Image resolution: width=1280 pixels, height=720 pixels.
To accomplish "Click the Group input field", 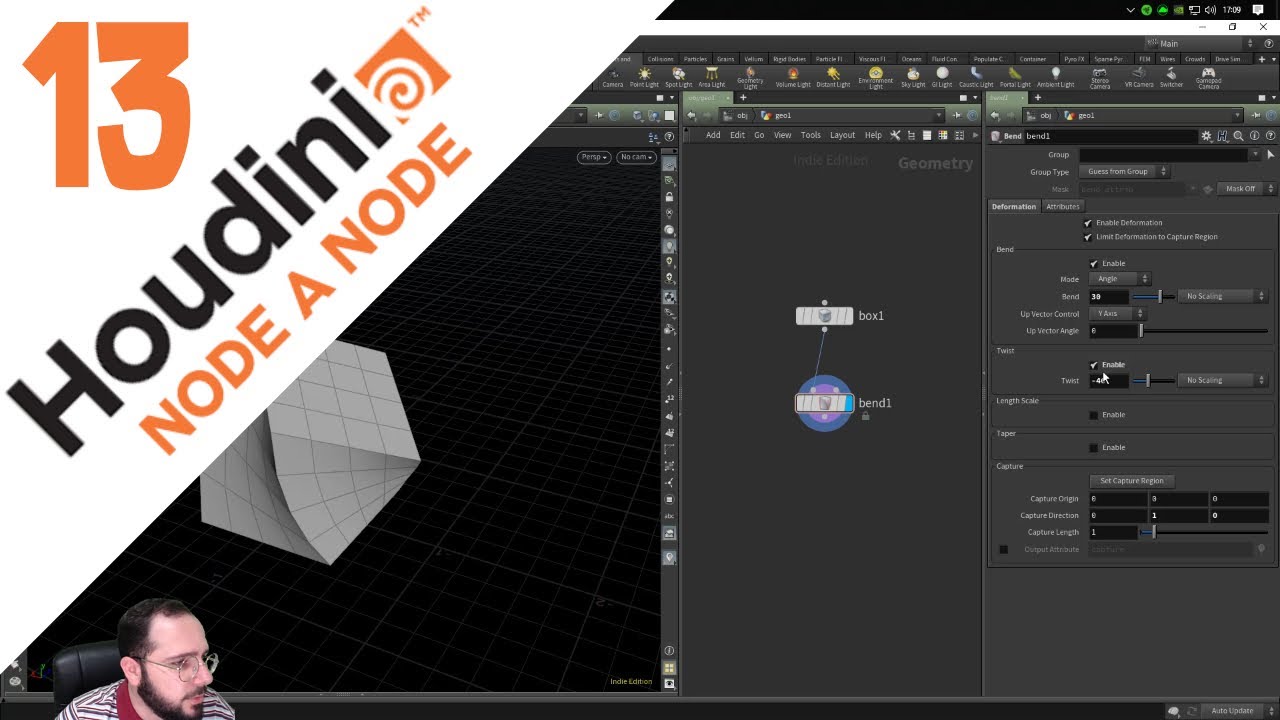I will 1165,155.
